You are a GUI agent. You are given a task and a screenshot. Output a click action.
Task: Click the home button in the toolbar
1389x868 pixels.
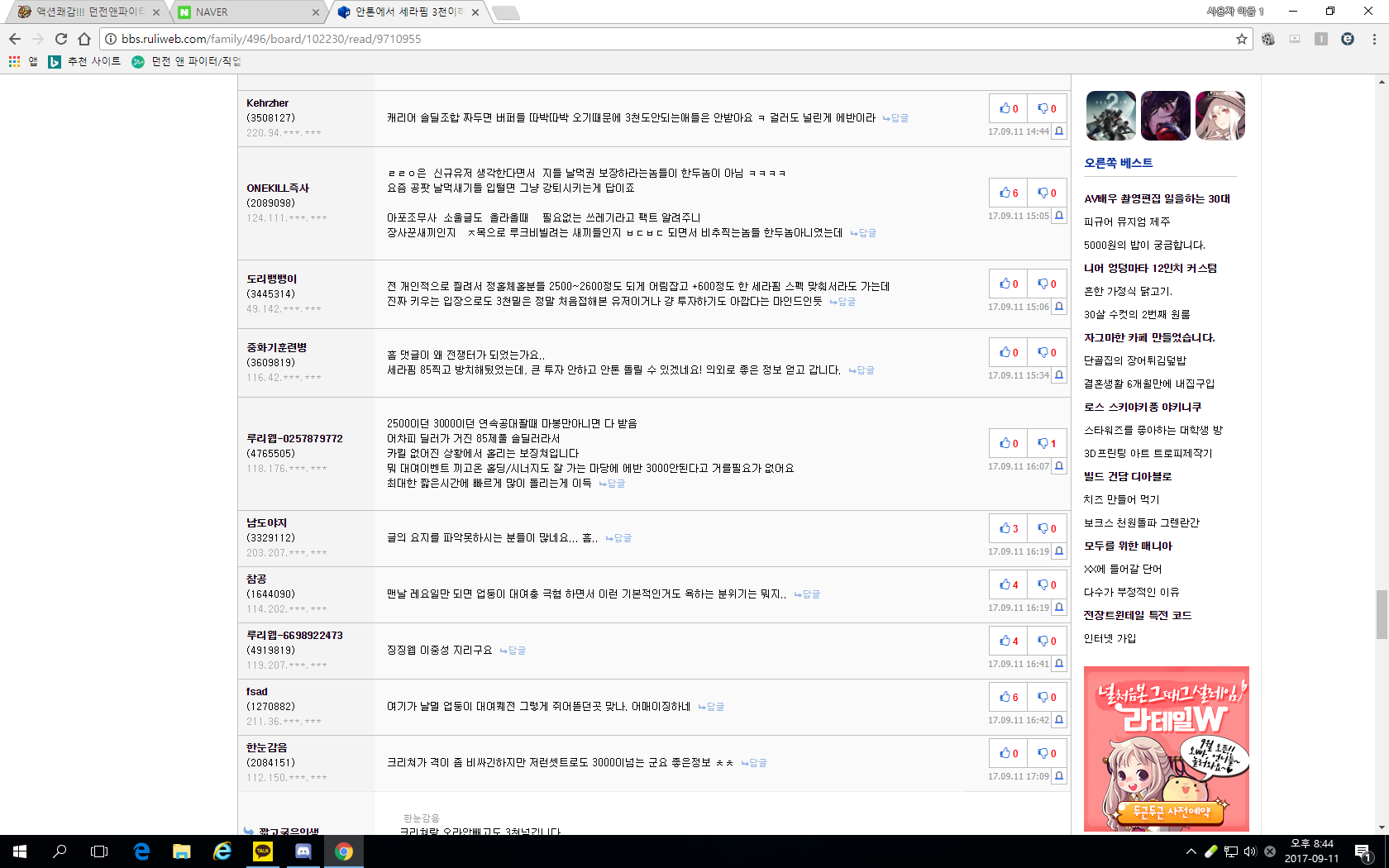tap(84, 39)
